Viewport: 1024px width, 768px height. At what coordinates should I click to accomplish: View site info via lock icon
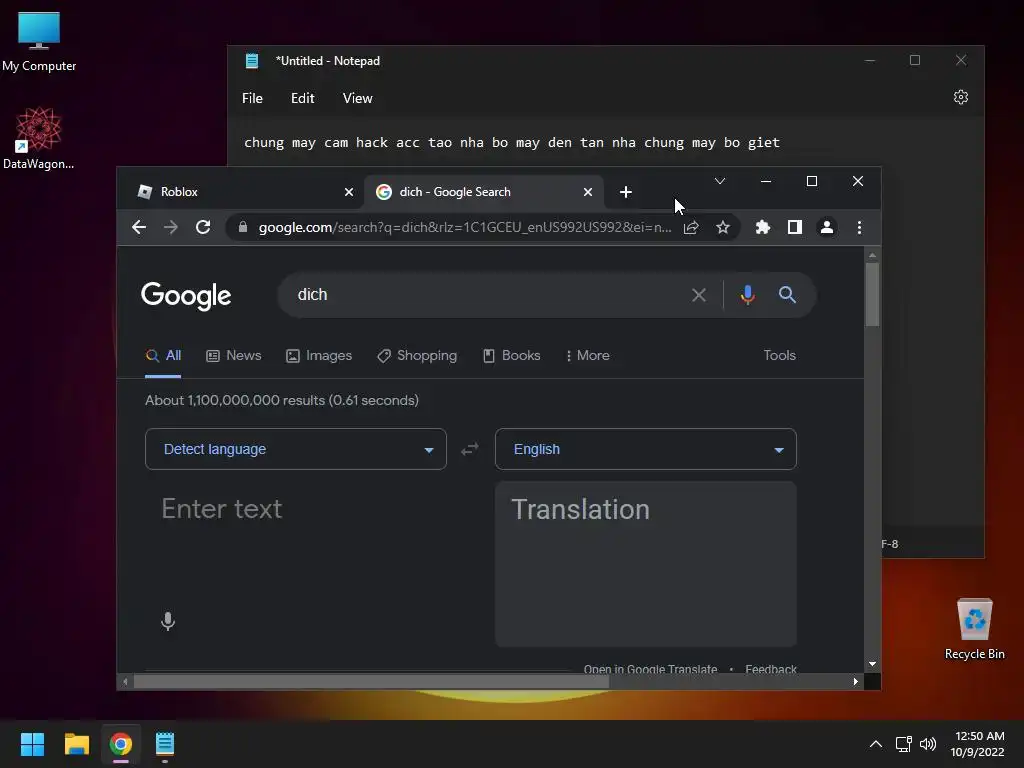pyautogui.click(x=243, y=227)
